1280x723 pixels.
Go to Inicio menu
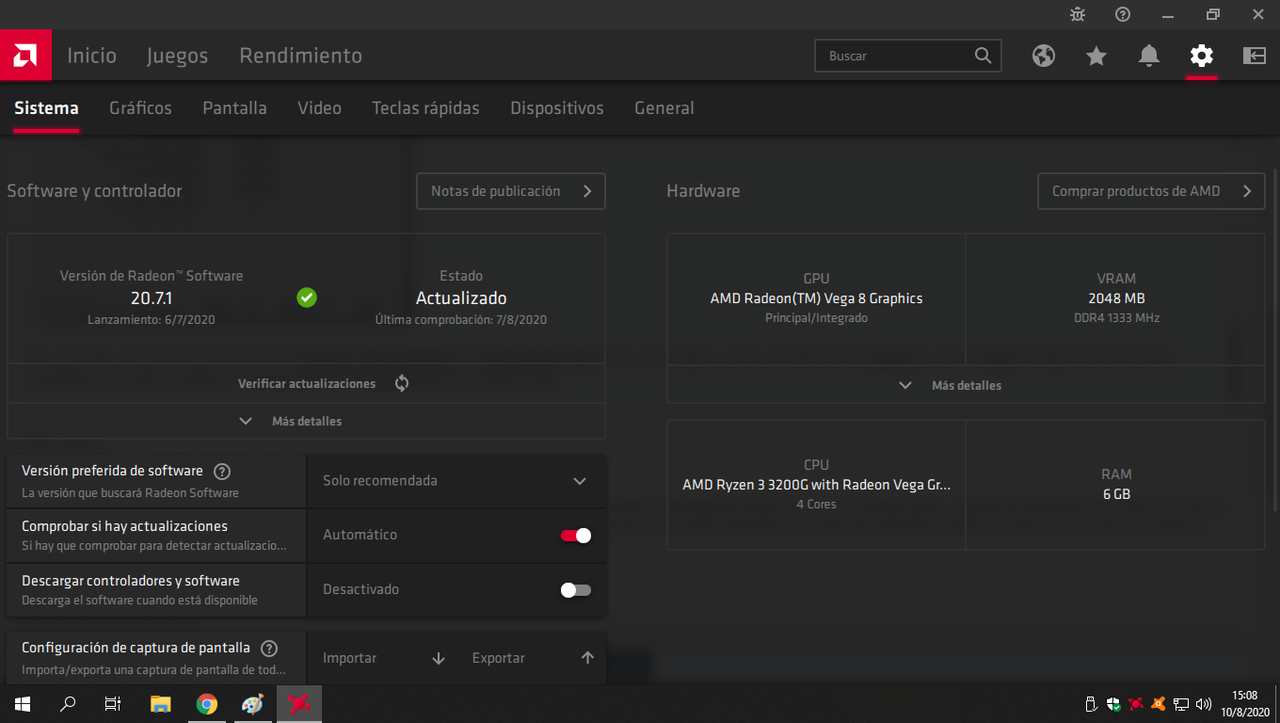(92, 56)
